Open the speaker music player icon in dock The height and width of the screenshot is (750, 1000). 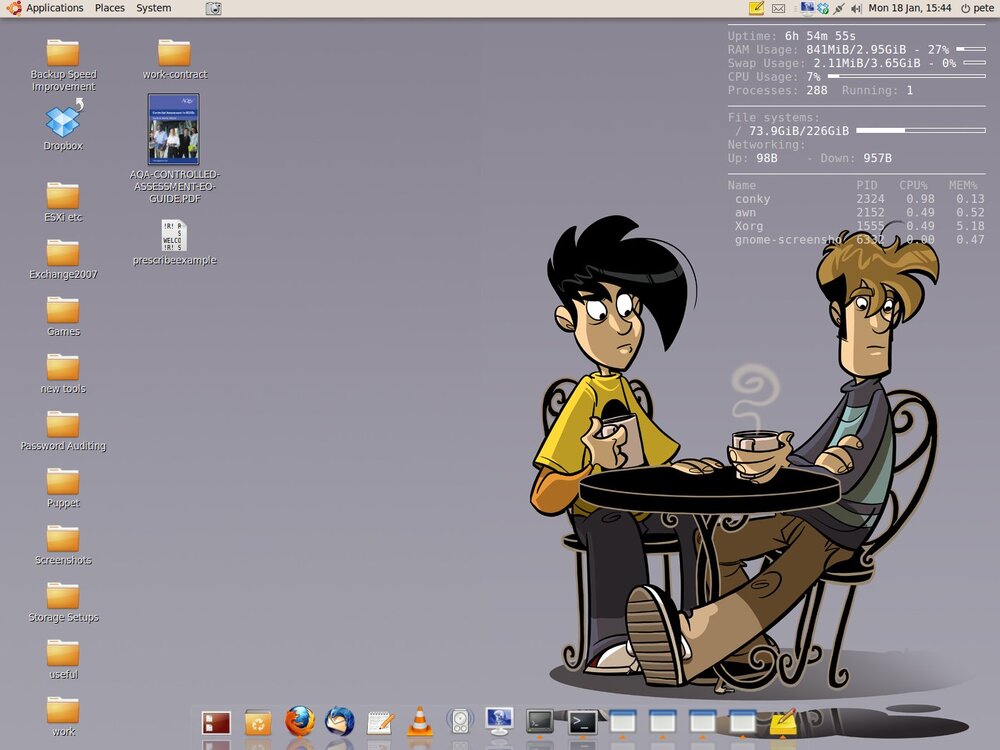tap(460, 721)
